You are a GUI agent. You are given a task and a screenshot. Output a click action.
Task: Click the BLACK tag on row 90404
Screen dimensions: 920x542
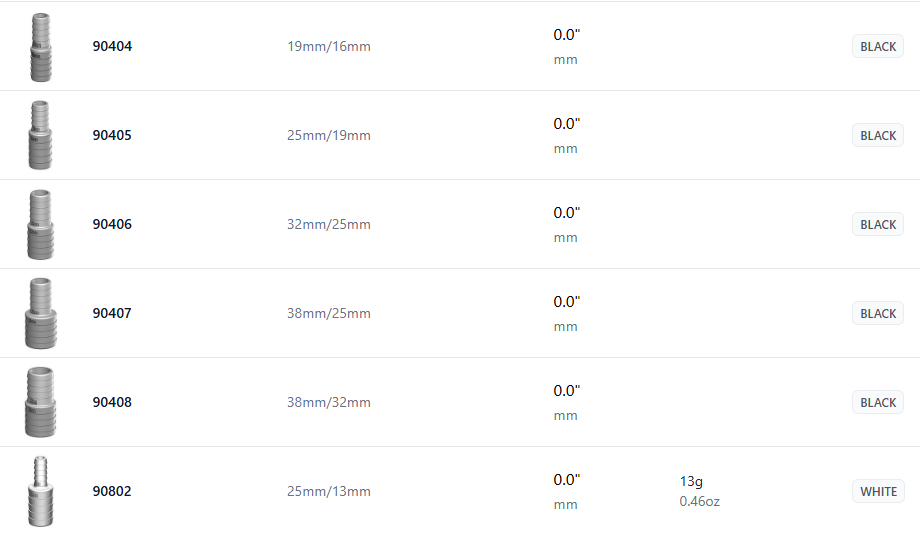[878, 46]
